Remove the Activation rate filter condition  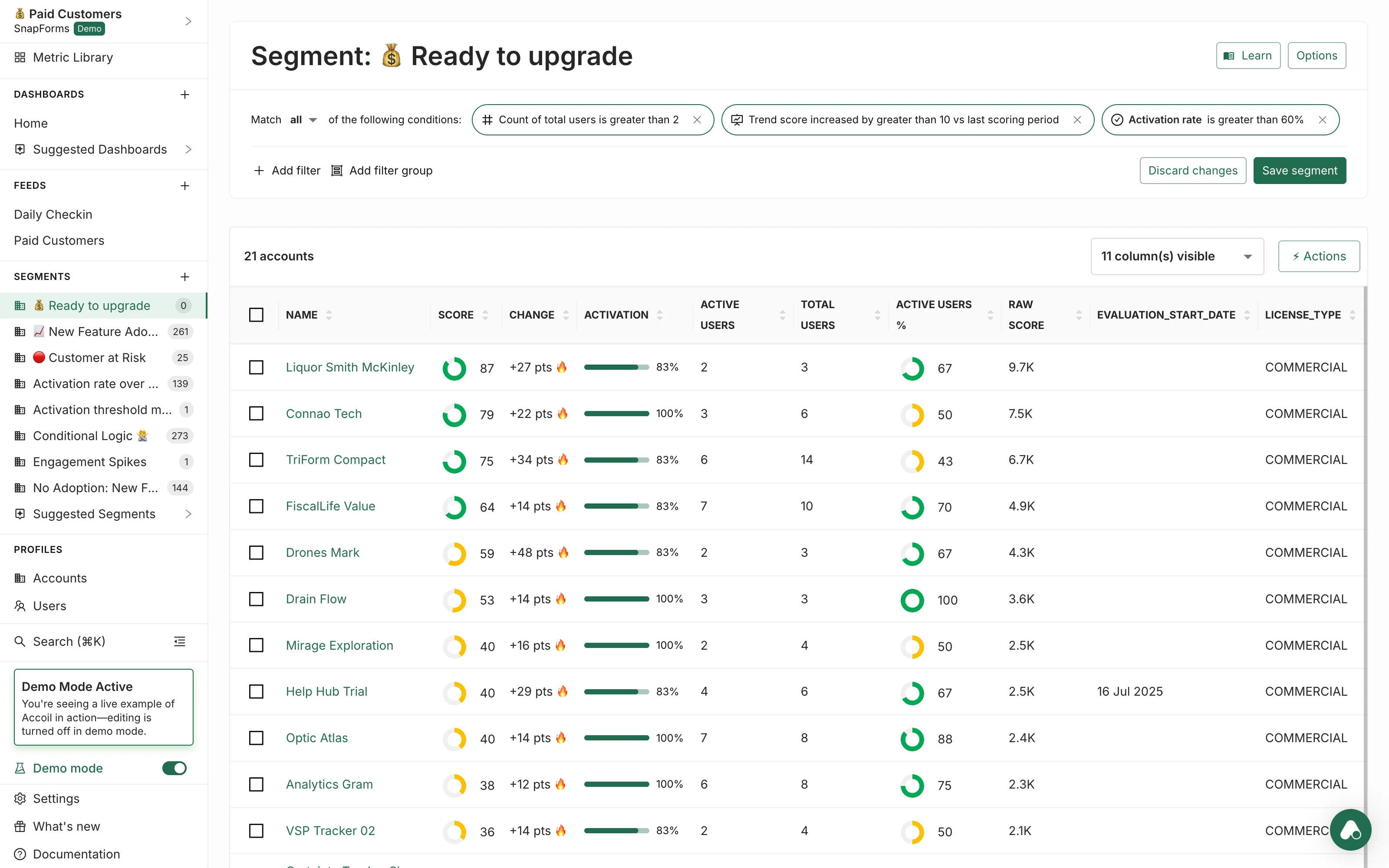tap(1323, 119)
